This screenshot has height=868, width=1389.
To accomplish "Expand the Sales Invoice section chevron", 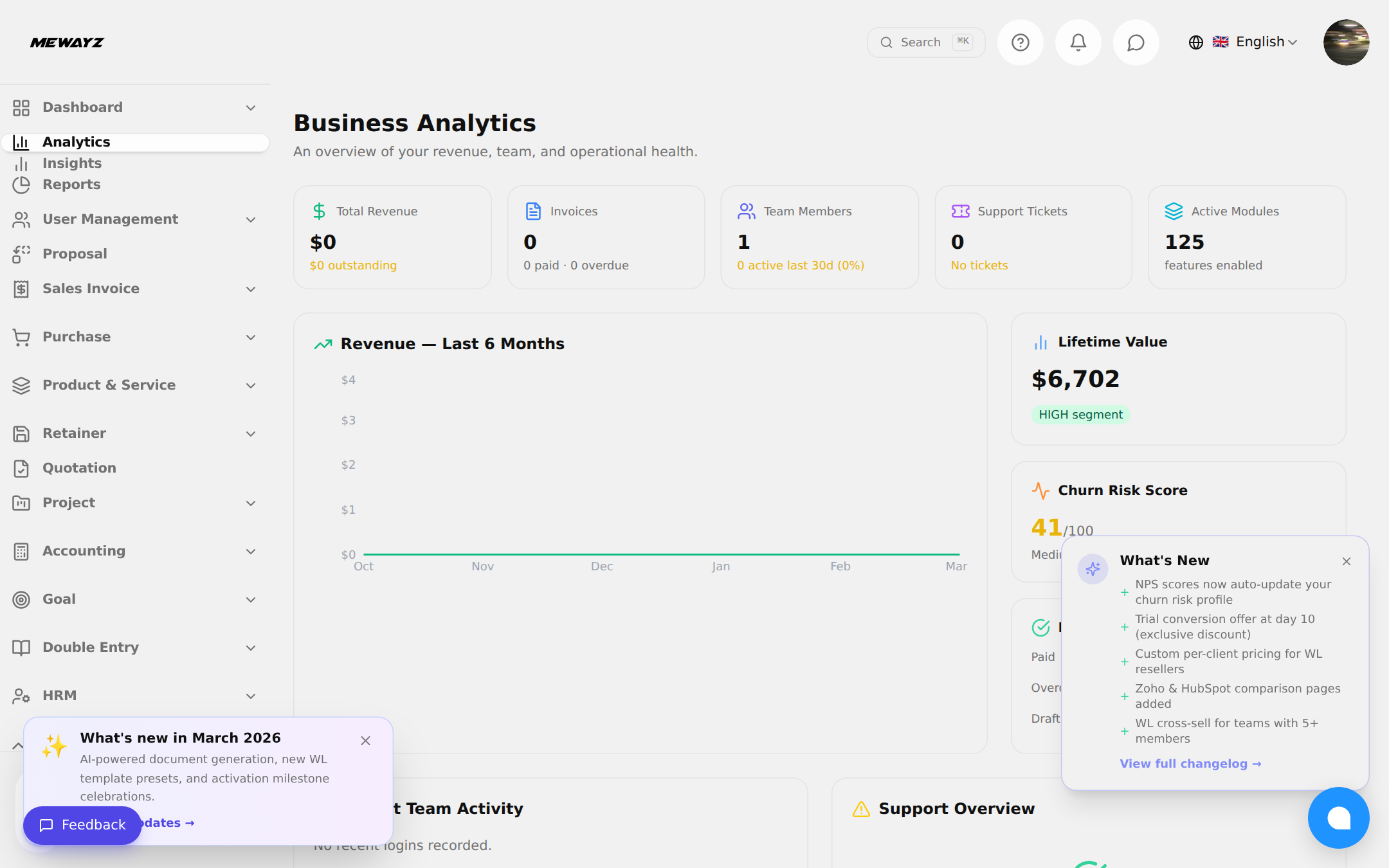I will [x=251, y=289].
